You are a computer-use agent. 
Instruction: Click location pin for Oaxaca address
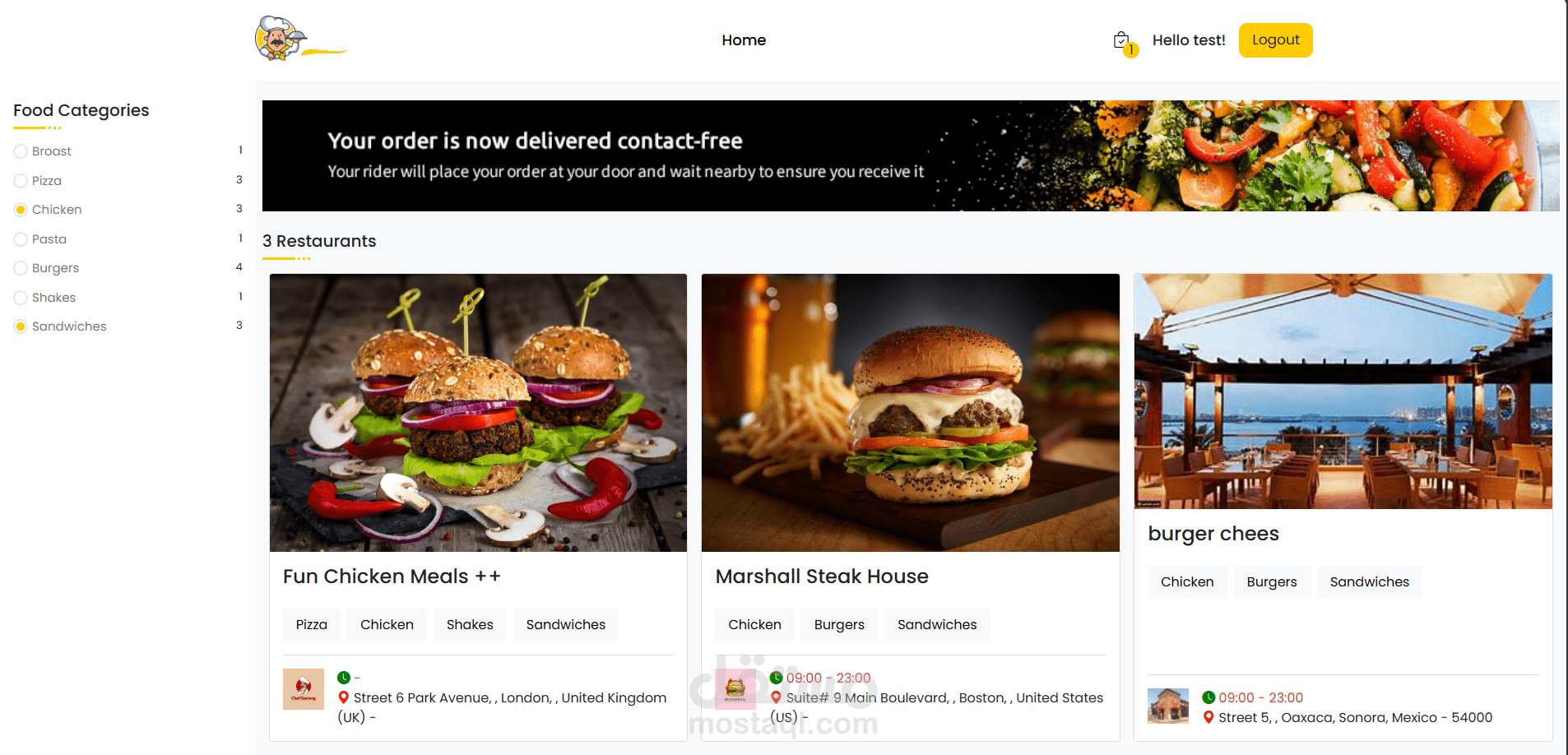(x=1208, y=717)
